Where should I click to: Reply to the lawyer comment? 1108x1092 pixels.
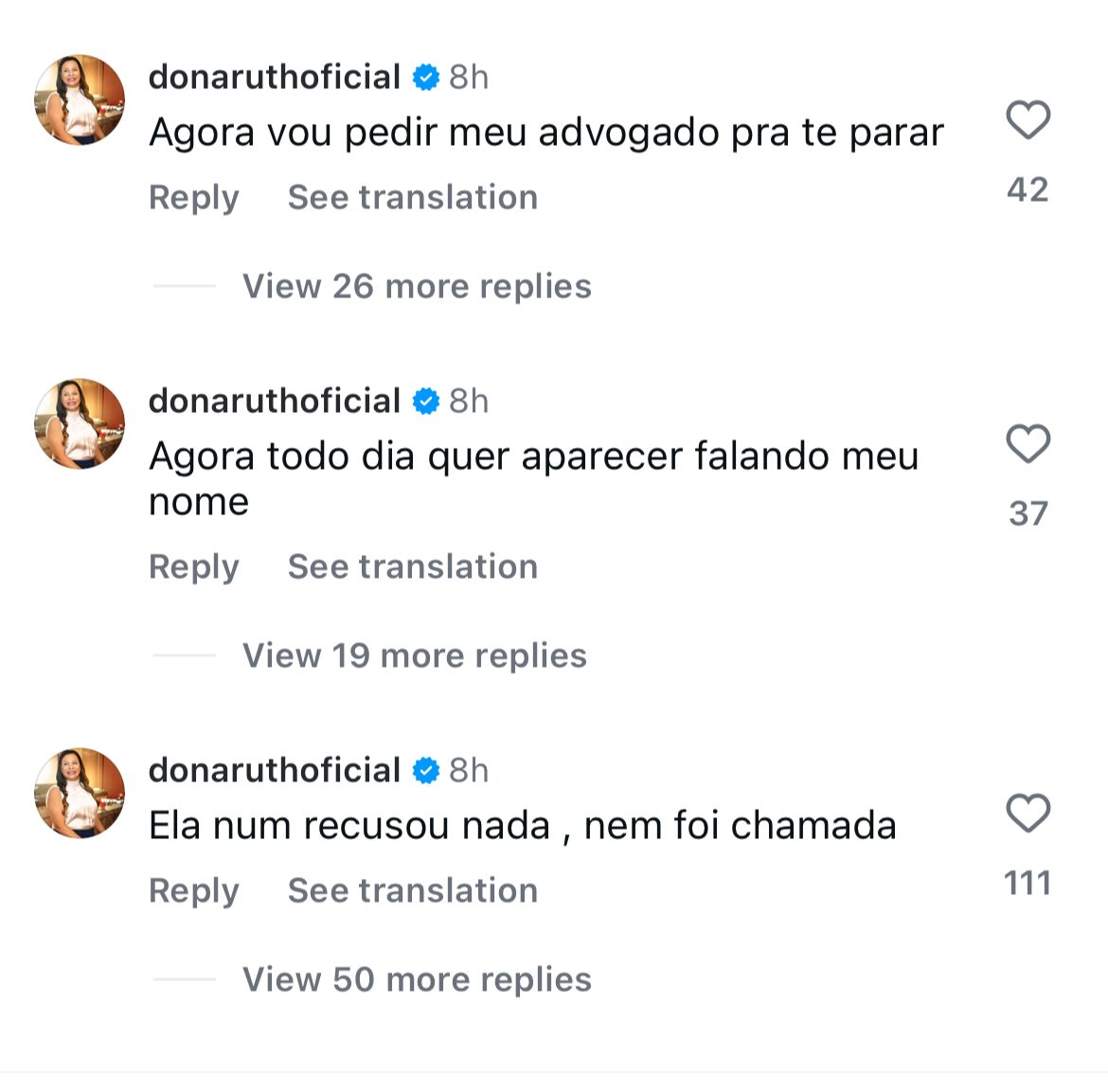[193, 197]
